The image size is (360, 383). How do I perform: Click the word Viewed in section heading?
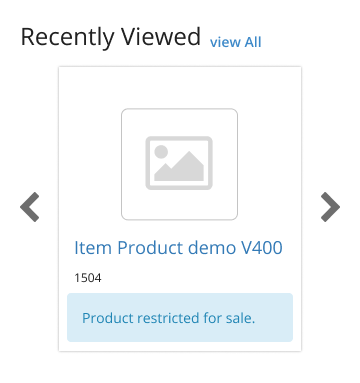(161, 36)
